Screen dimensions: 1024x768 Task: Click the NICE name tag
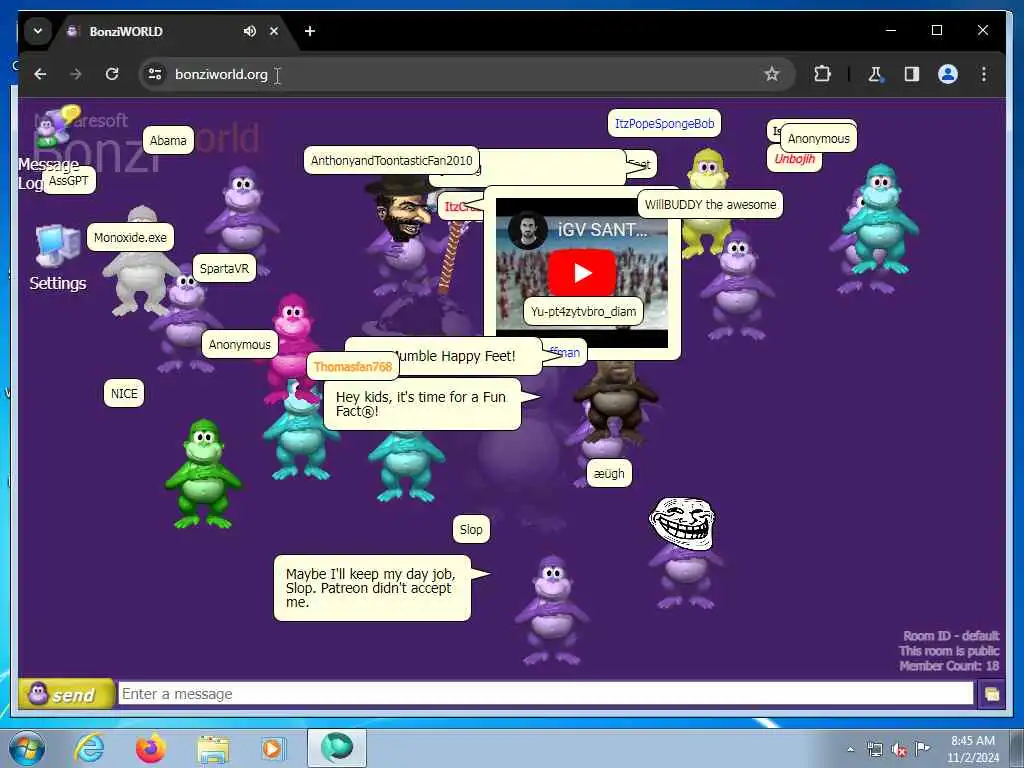coord(124,393)
